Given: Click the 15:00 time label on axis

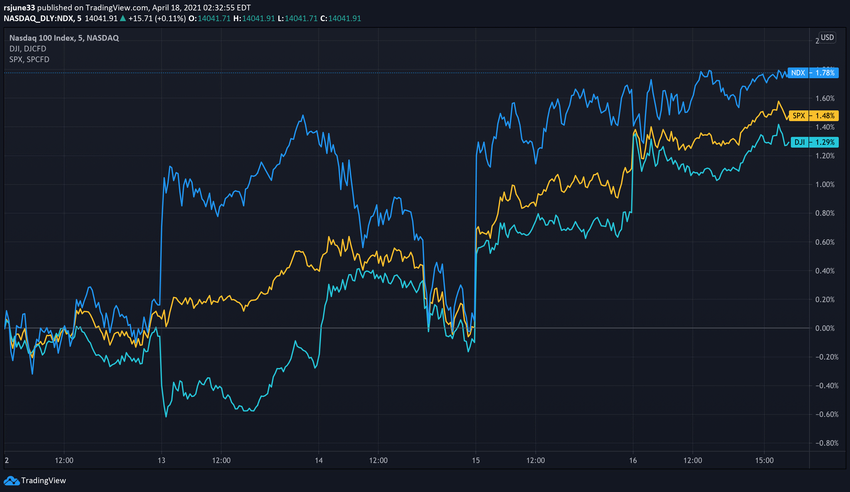Looking at the screenshot, I should [764, 461].
